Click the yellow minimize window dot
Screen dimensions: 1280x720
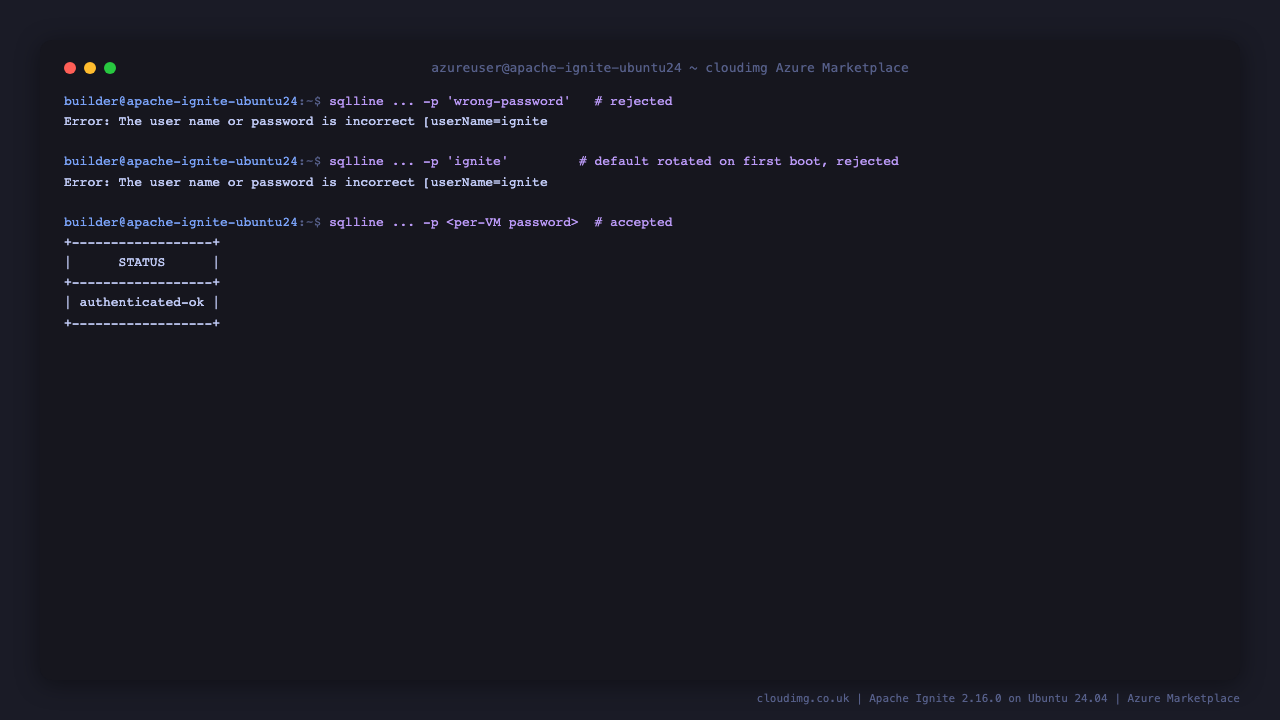pyautogui.click(x=90, y=68)
